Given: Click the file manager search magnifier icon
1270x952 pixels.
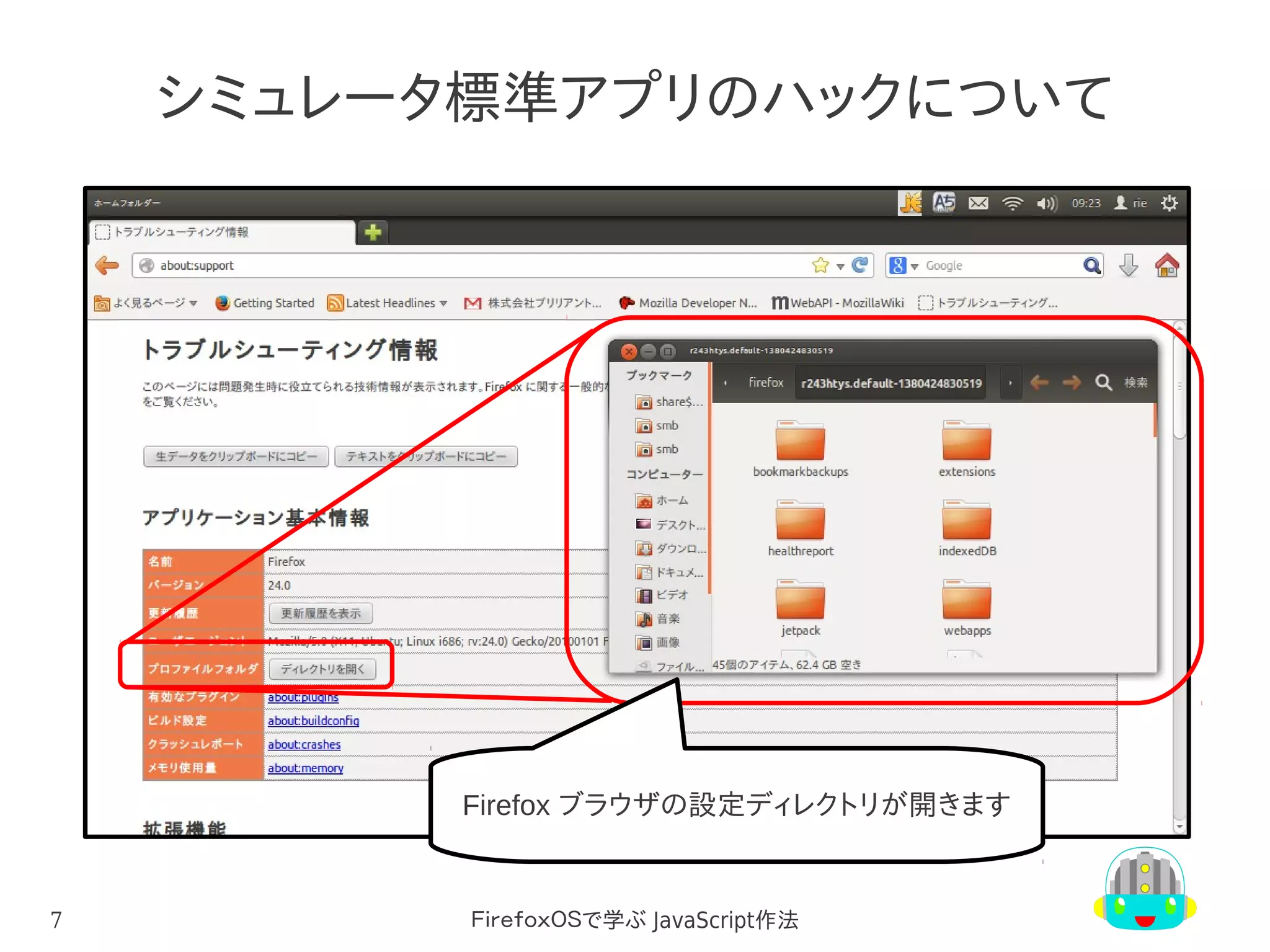Looking at the screenshot, I should pyautogui.click(x=1103, y=382).
